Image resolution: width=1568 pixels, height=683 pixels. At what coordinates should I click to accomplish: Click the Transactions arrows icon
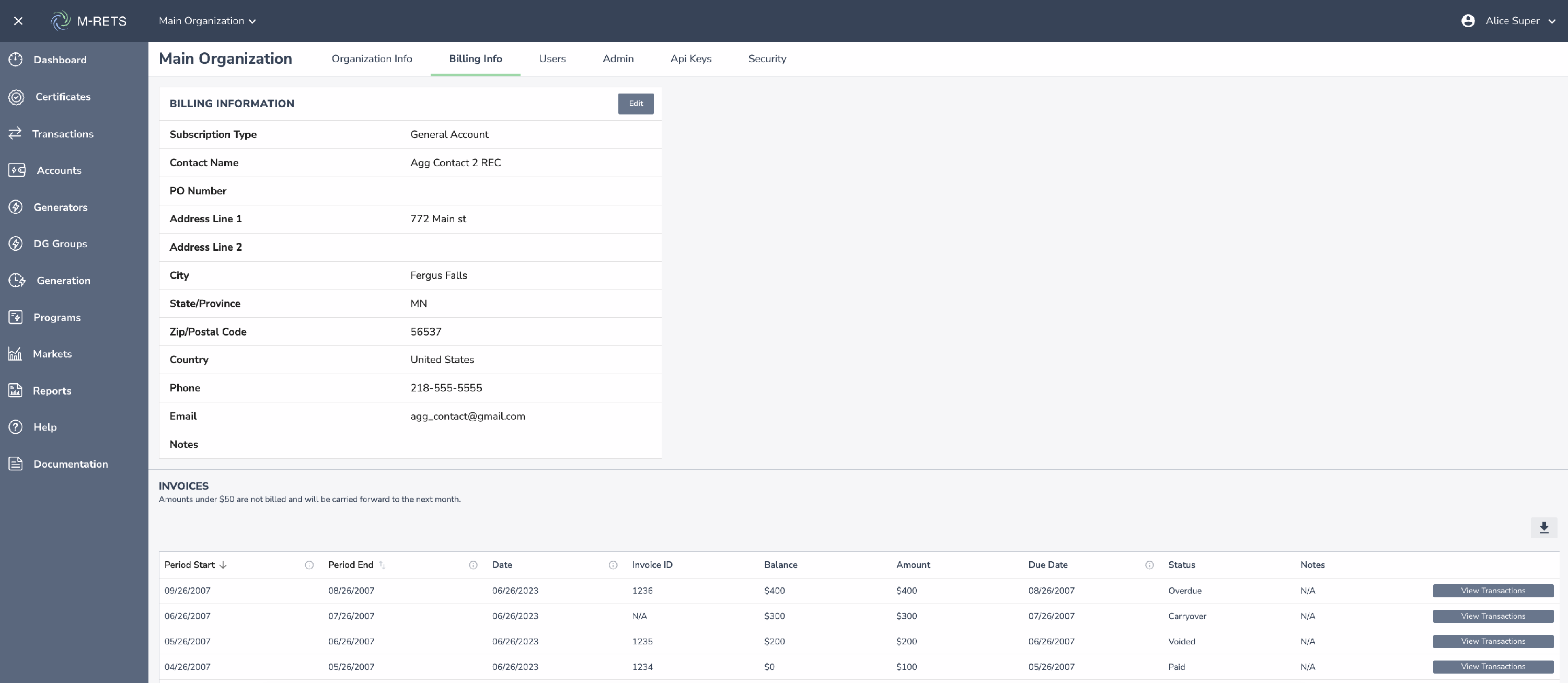[15, 133]
